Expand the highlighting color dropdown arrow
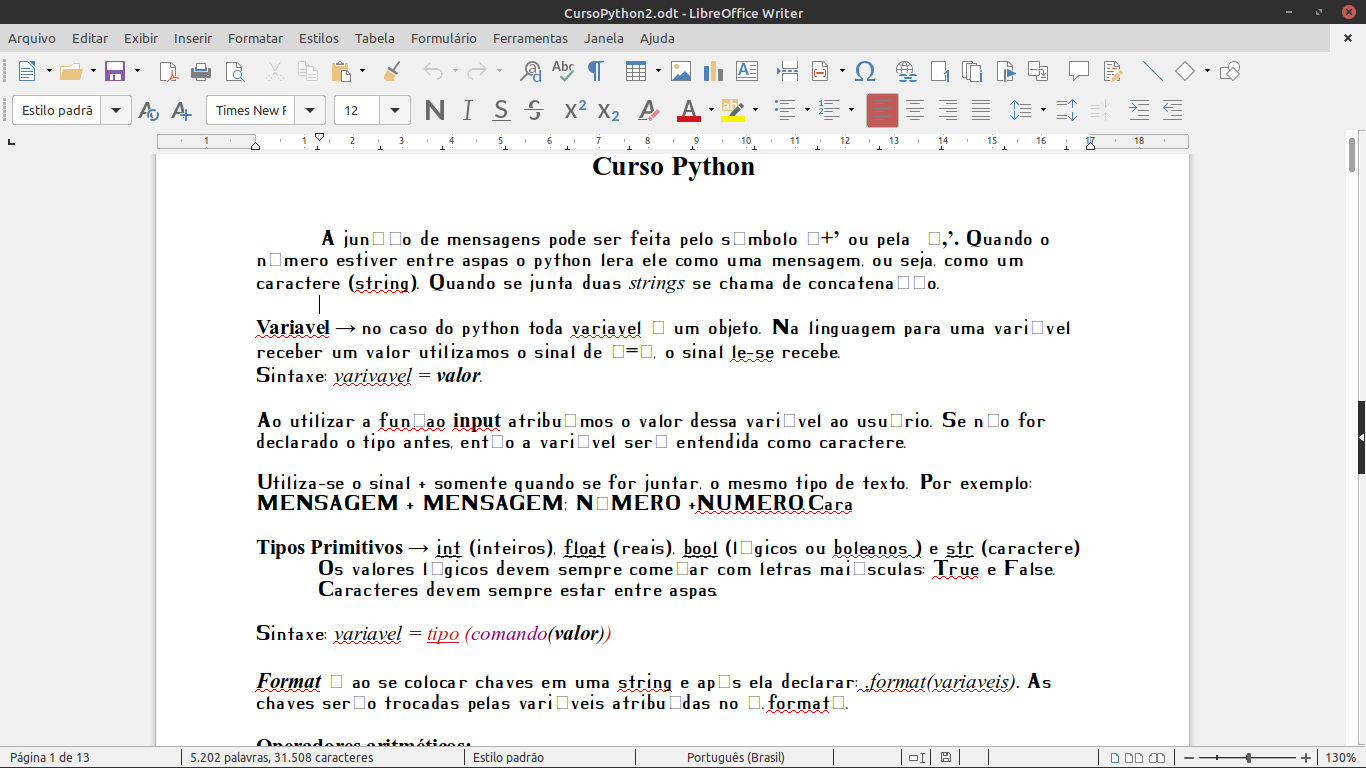Screen dimensions: 1366x768 pyautogui.click(x=755, y=110)
